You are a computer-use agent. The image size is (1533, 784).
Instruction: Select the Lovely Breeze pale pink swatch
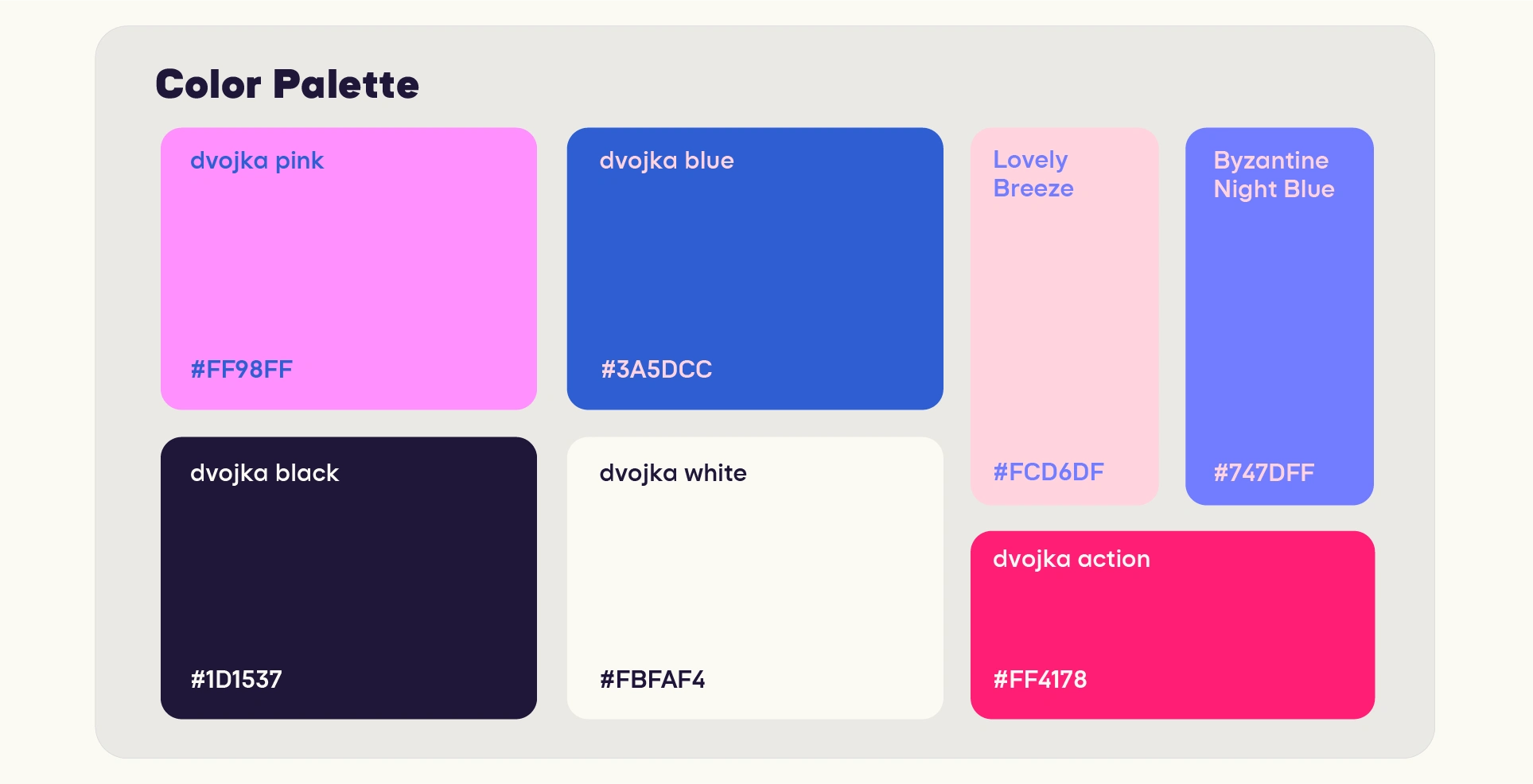[1064, 316]
